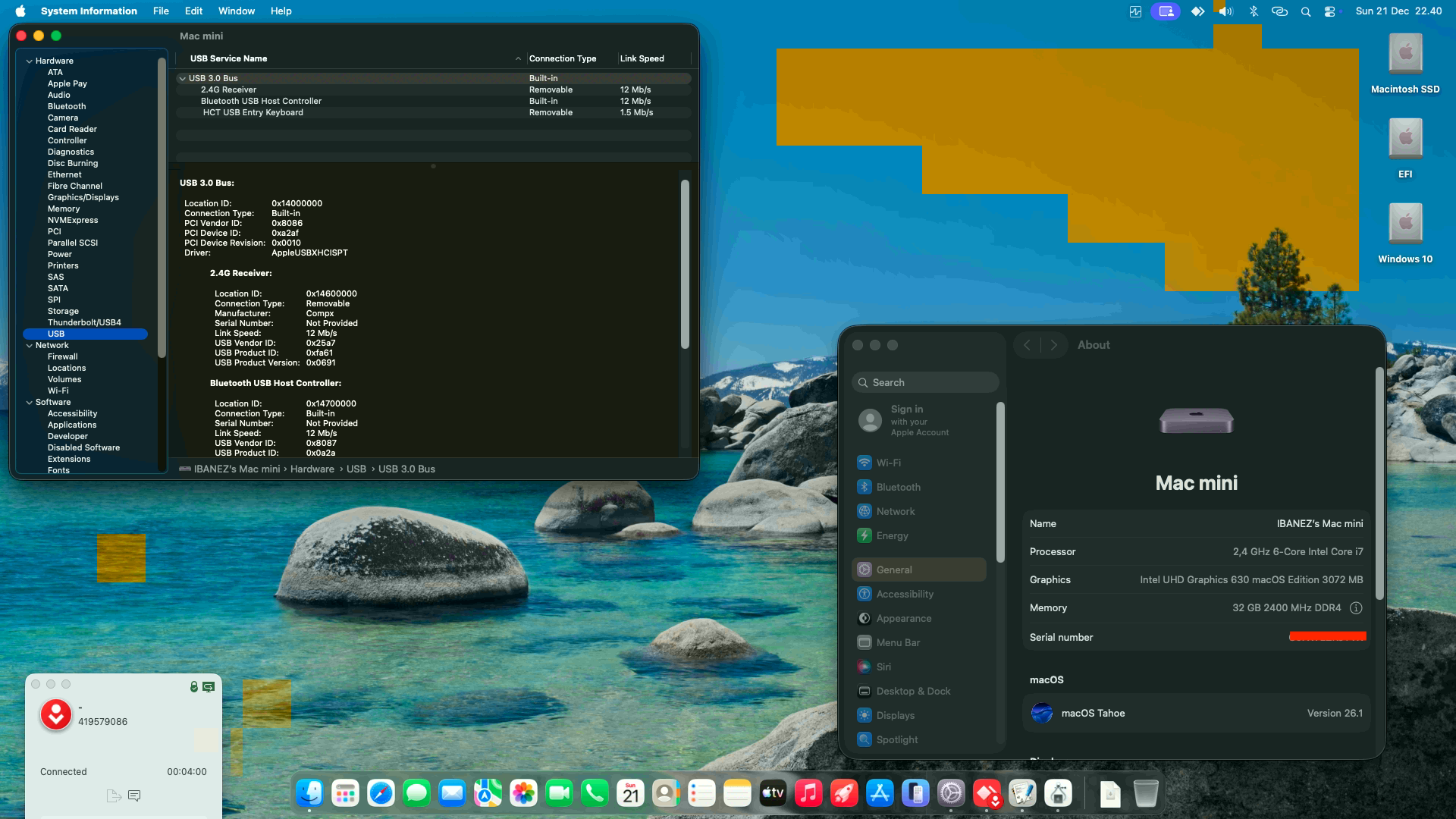
Task: Open the Photos app in the Dock
Action: [x=523, y=794]
